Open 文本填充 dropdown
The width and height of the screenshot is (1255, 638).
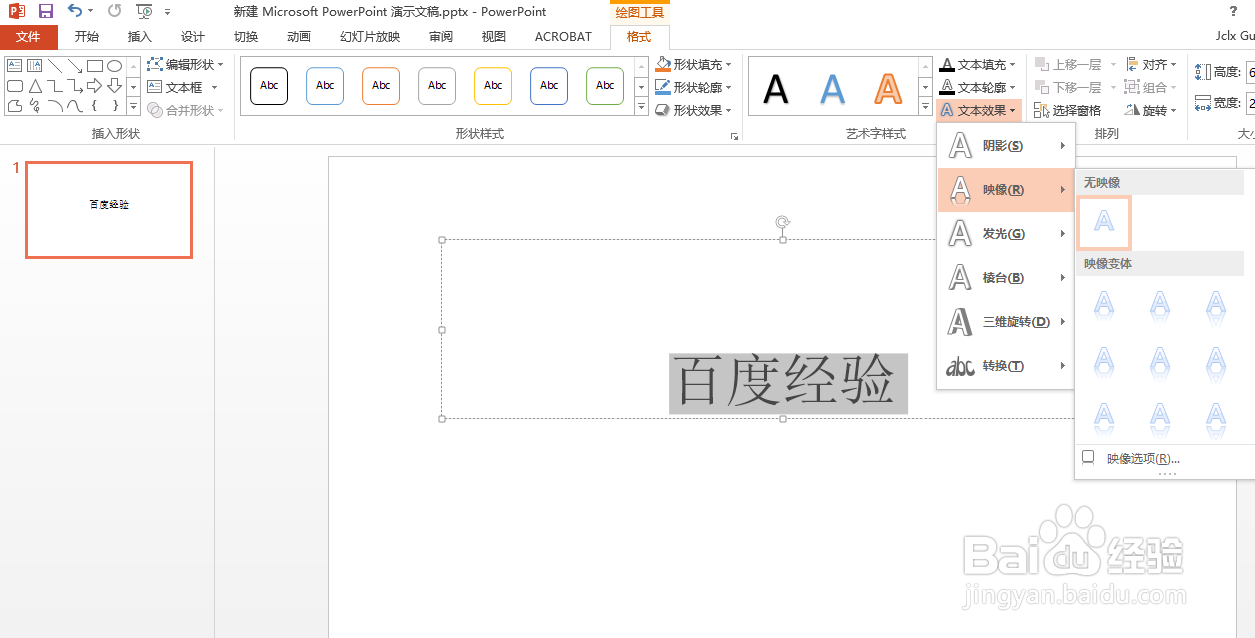[x=978, y=64]
